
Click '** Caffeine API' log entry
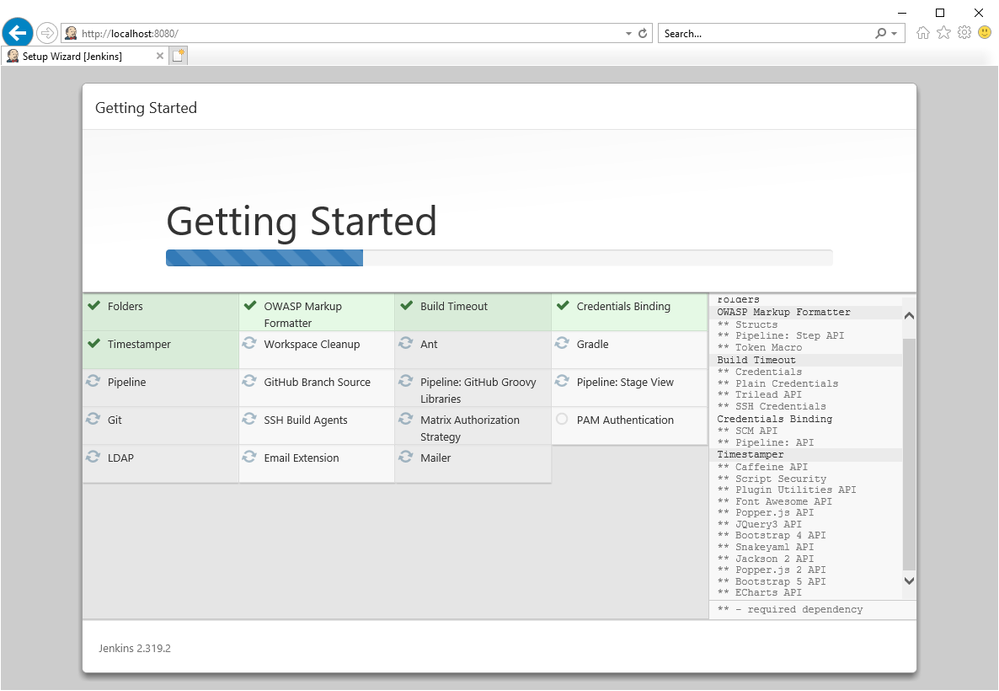coord(763,467)
